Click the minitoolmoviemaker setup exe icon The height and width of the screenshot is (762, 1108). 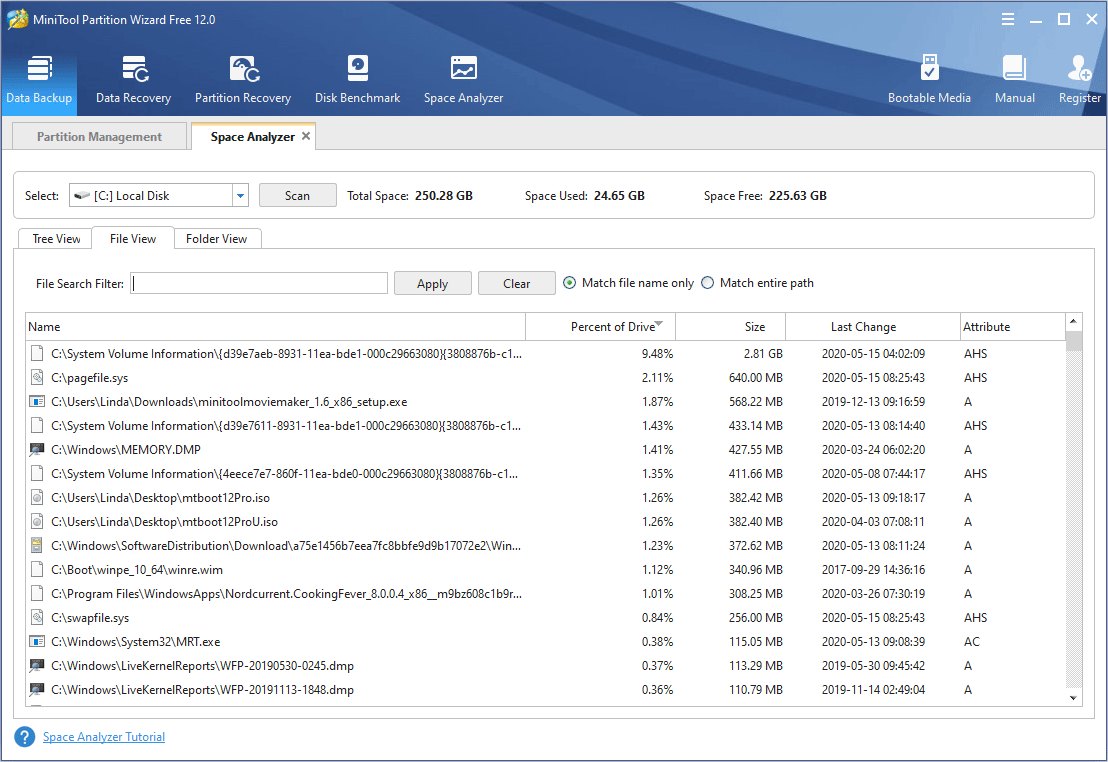pyautogui.click(x=37, y=401)
